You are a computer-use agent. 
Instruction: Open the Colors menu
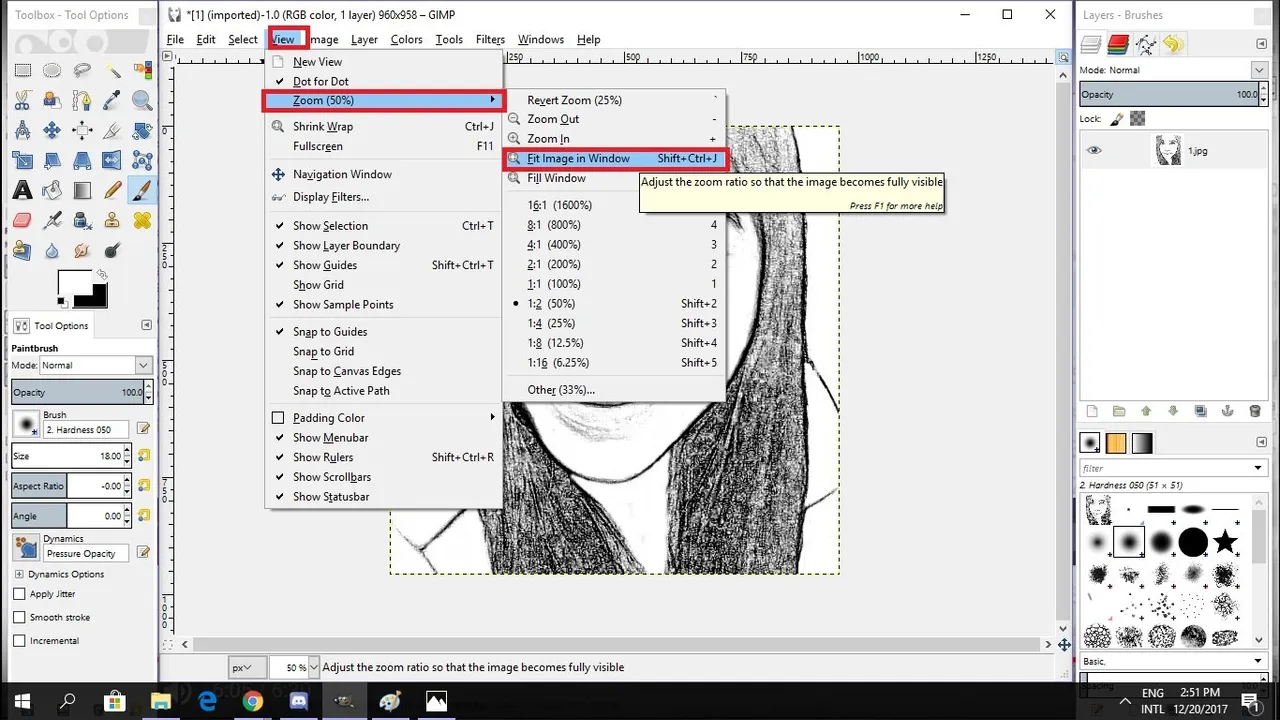pos(406,39)
